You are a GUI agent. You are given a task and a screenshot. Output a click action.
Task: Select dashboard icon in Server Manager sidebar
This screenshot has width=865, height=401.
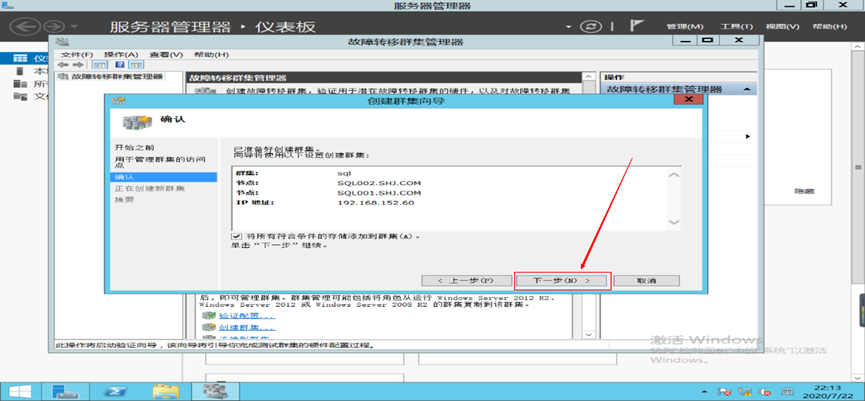tap(20, 58)
